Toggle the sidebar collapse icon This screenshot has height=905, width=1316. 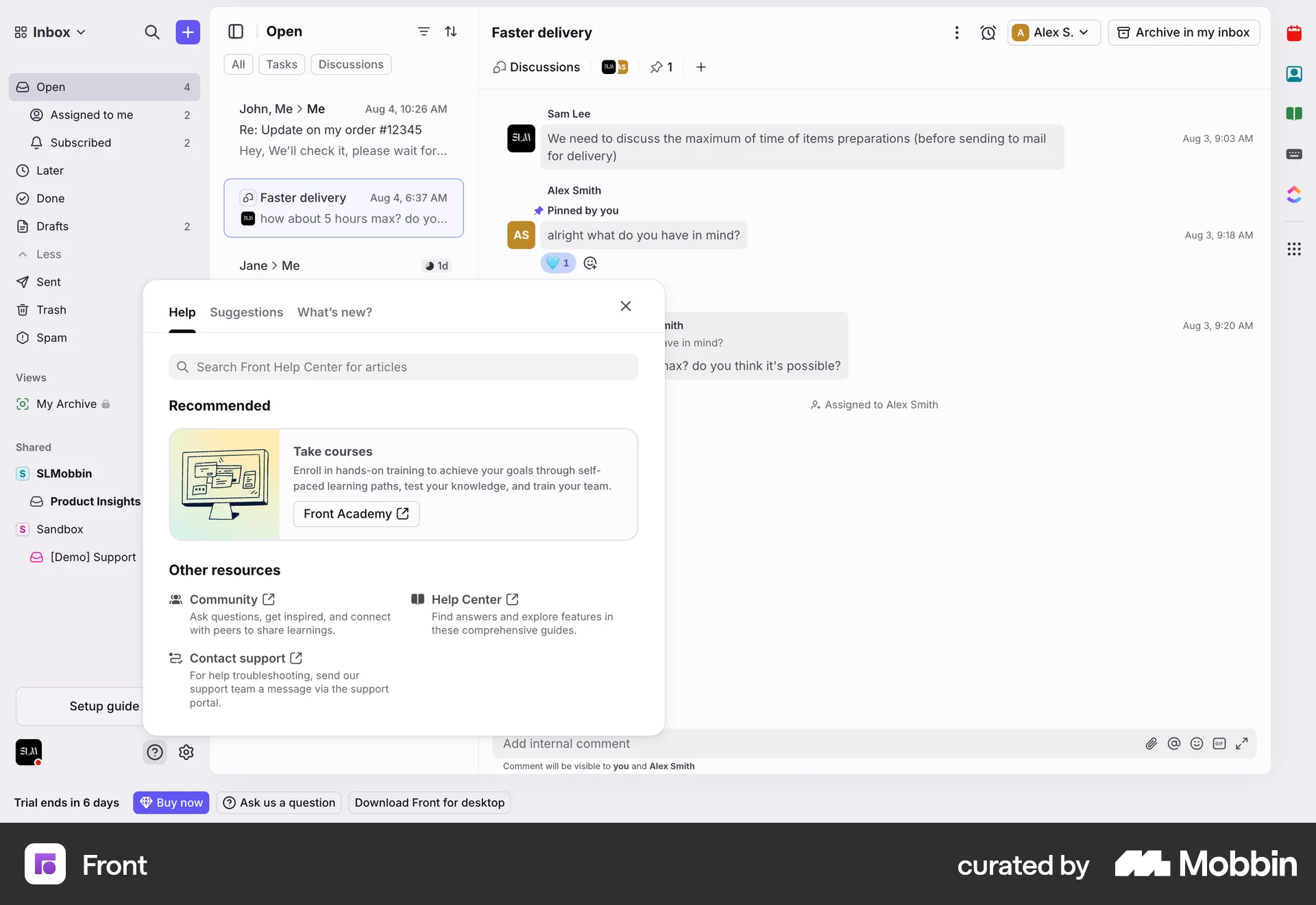(236, 32)
